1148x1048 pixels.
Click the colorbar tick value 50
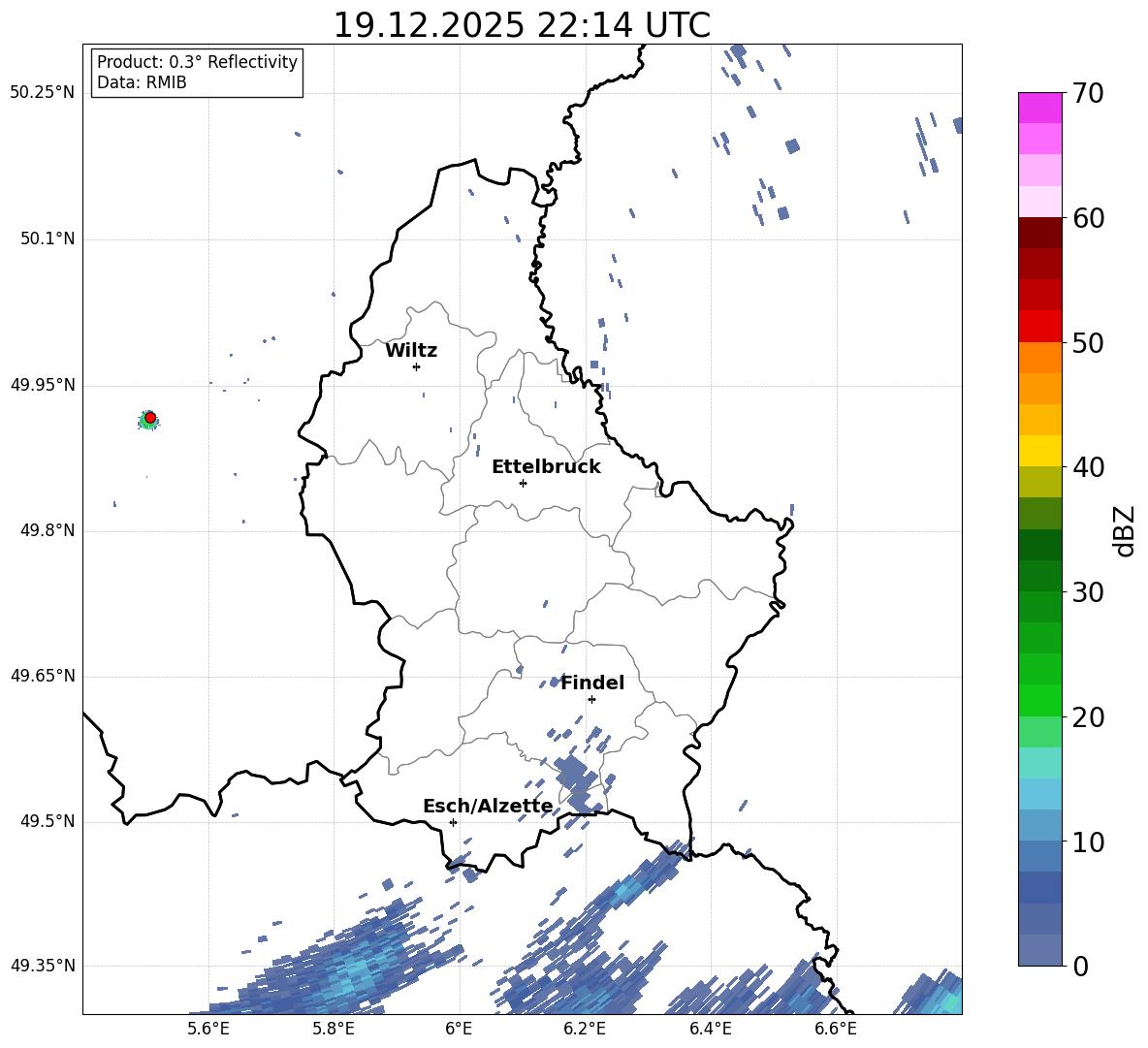[1089, 343]
